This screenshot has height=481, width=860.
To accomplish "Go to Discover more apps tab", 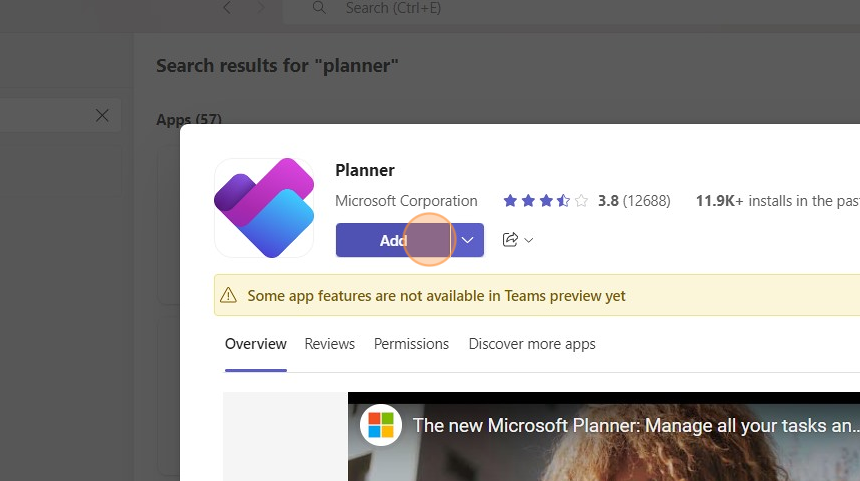I will click(x=531, y=344).
